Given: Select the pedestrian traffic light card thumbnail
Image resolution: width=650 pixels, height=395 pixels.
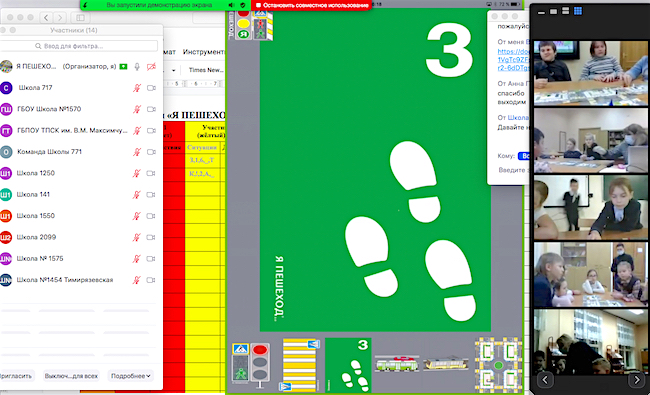Looking at the screenshot, I should [251, 365].
